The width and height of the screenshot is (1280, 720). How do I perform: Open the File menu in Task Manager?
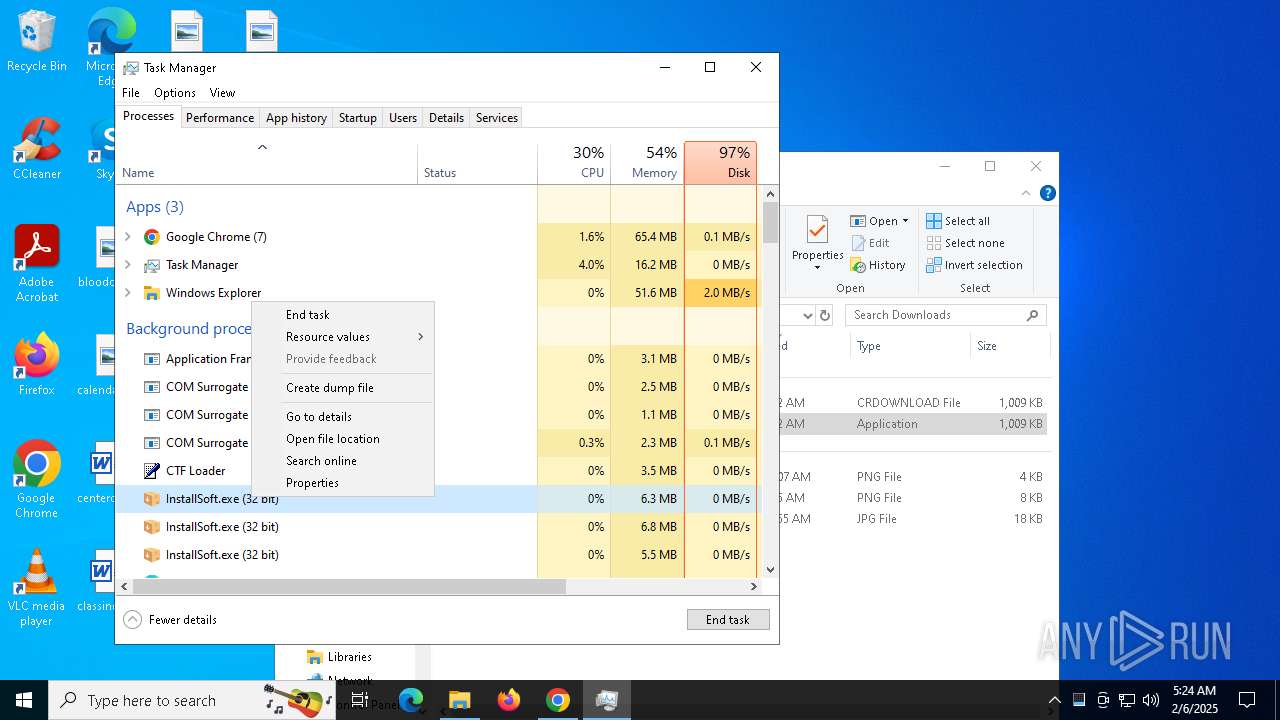tap(131, 93)
